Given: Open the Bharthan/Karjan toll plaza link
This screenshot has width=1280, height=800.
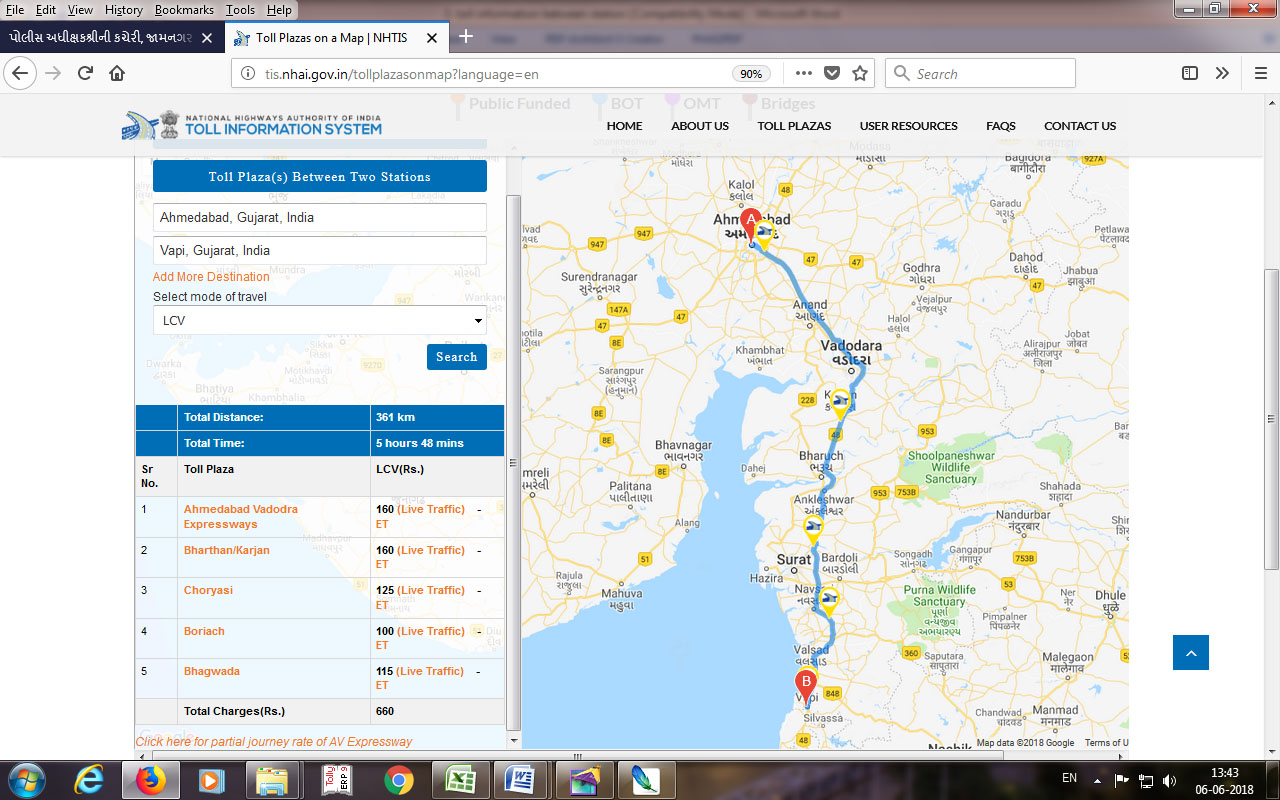Looking at the screenshot, I should [x=226, y=550].
